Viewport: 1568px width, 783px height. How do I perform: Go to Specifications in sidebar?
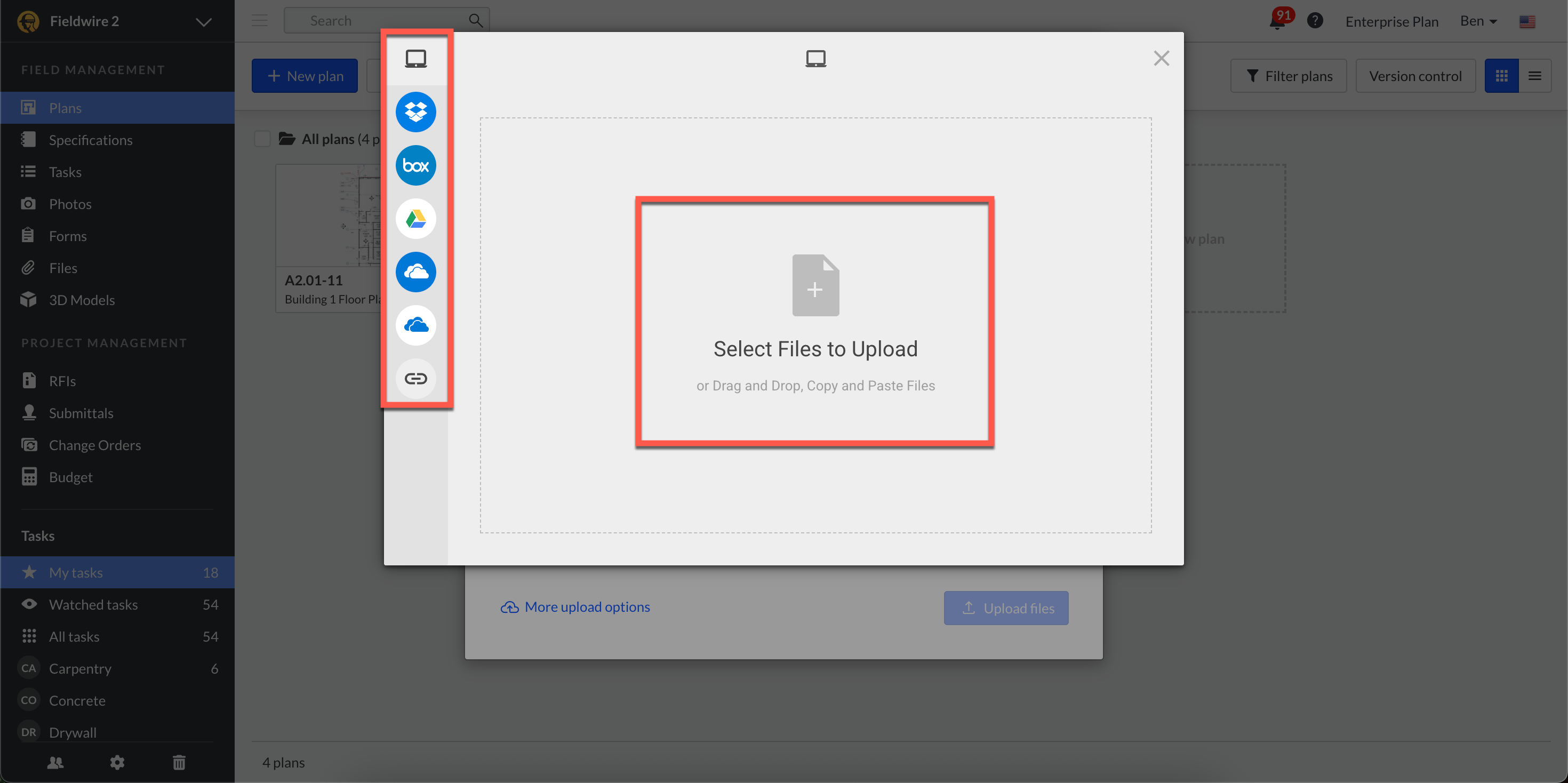coord(91,140)
